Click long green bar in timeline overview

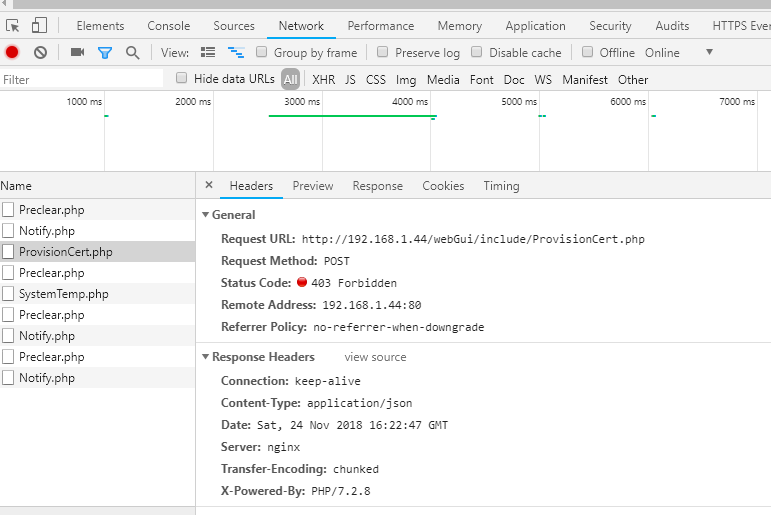[x=352, y=116]
